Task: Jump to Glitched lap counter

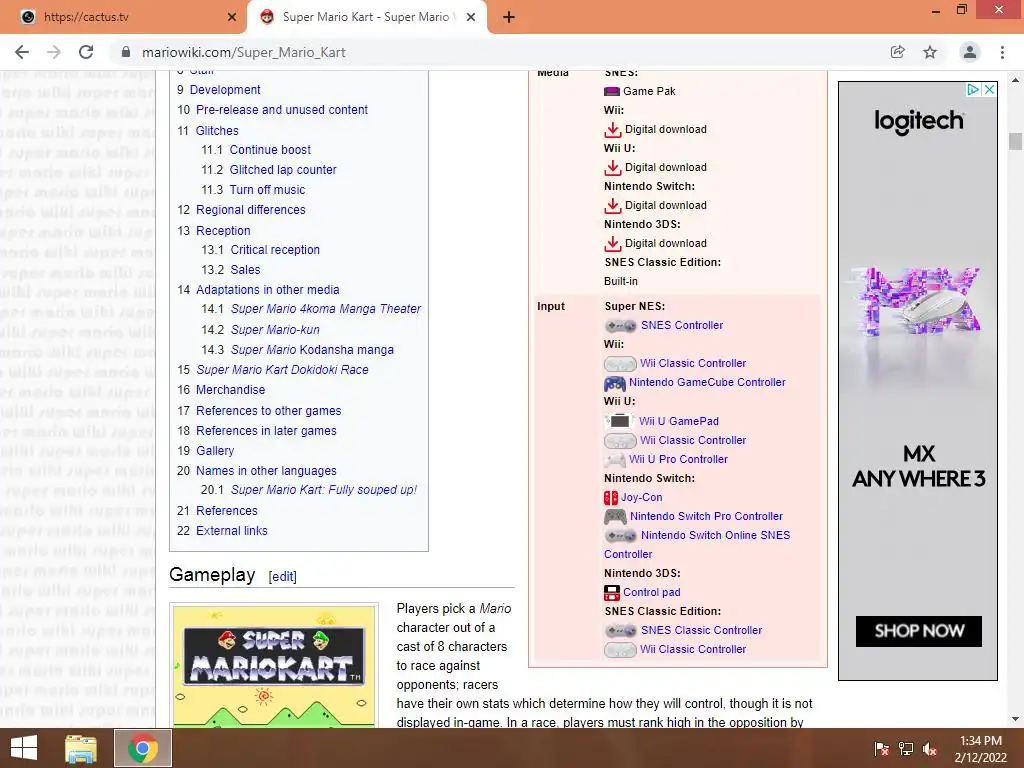Action: pos(283,170)
